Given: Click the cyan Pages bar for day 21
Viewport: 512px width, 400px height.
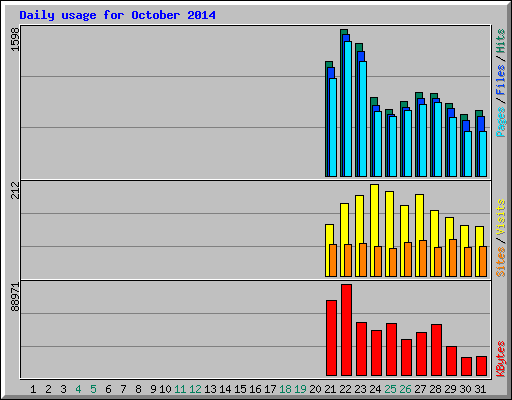Looking at the screenshot, I should click(x=333, y=127).
